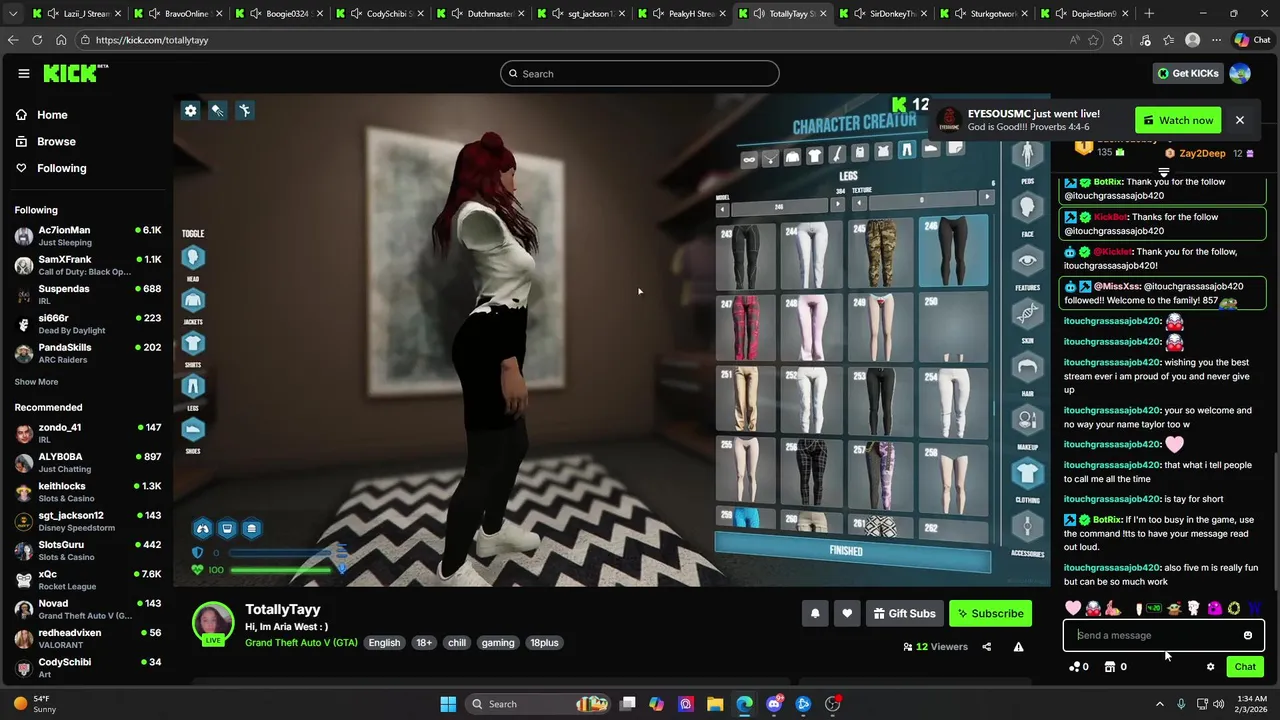Click Watch now on EYESOUSMC notification
1280x720 pixels.
1178,120
